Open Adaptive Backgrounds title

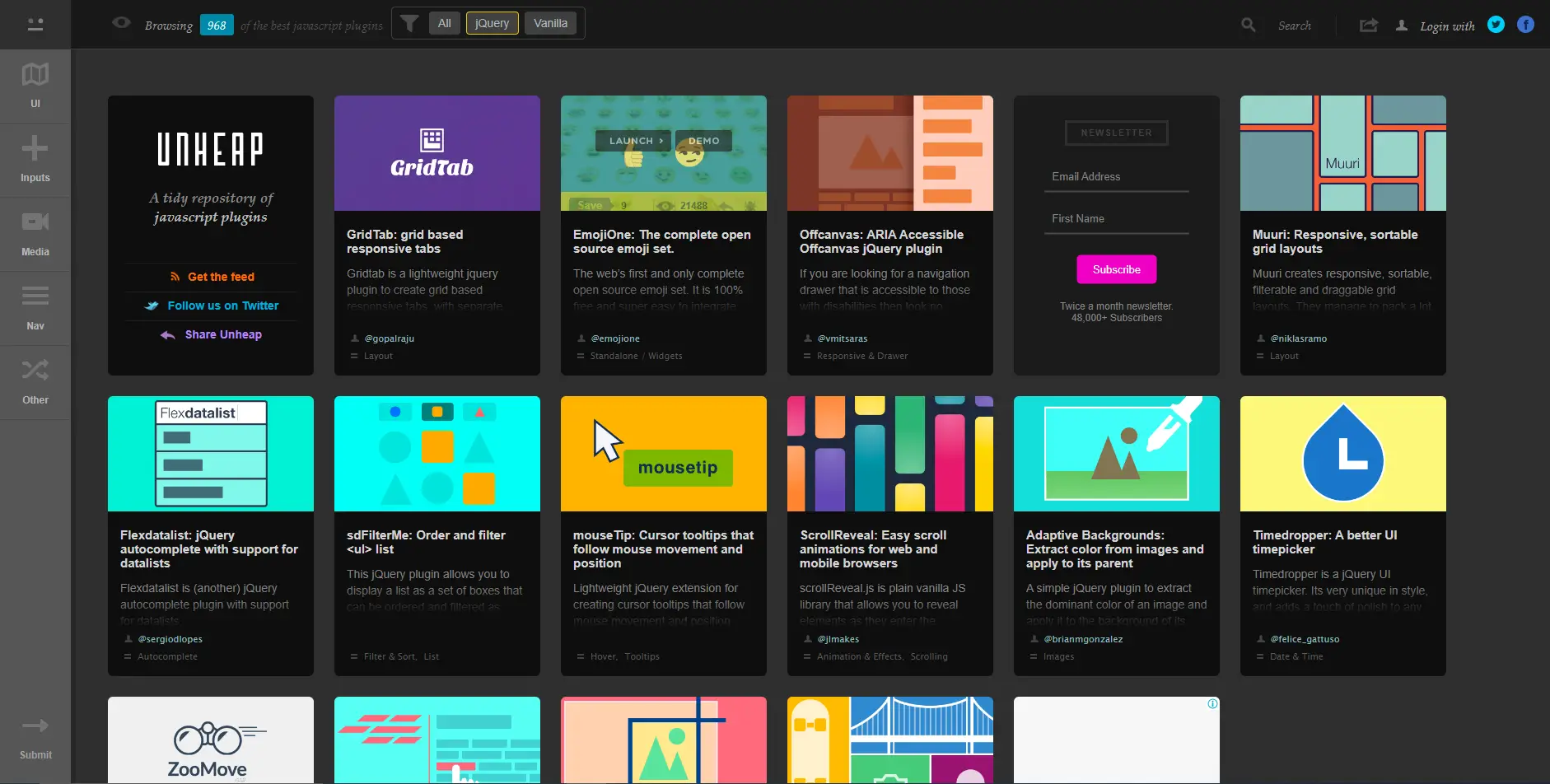point(1115,549)
